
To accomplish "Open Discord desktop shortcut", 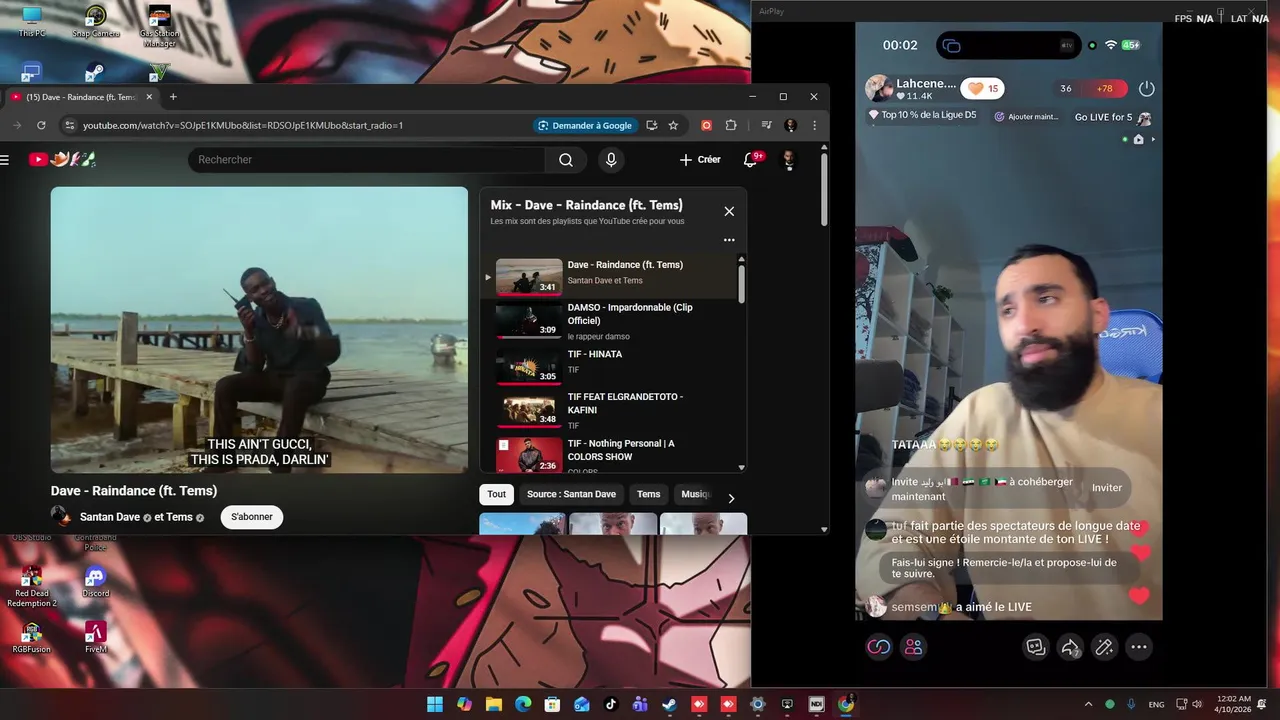I will tap(96, 581).
